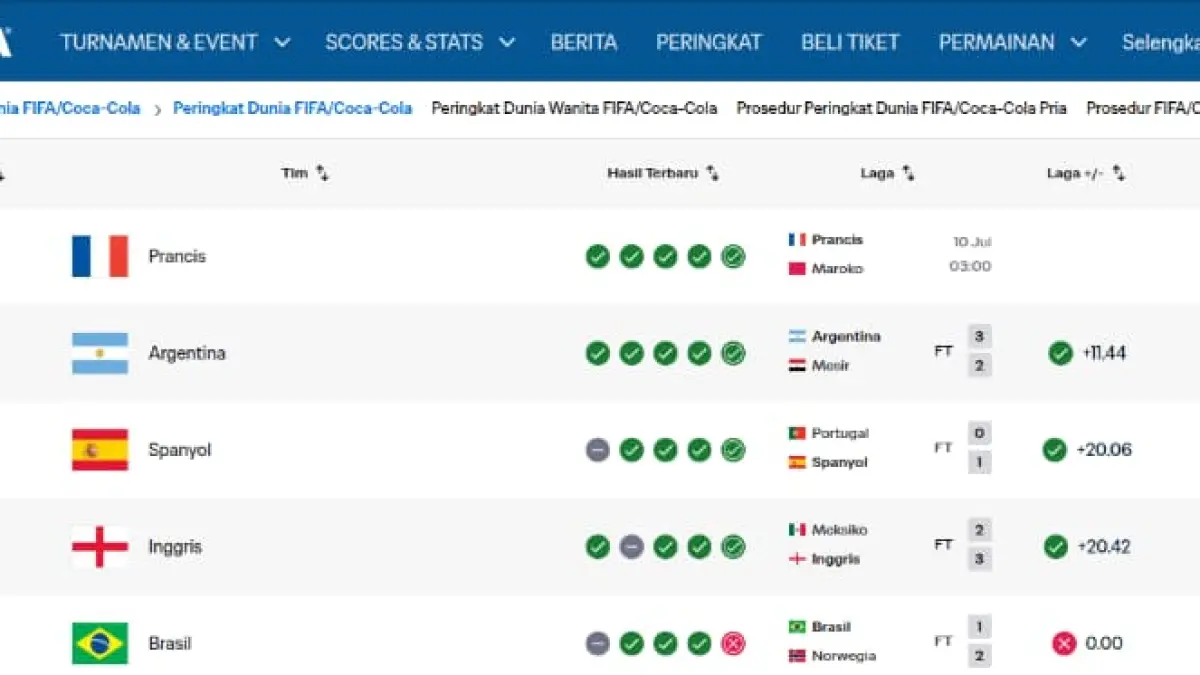1200x675 pixels.
Task: Open the Meksiko vs Inggris match
Action: point(889,545)
